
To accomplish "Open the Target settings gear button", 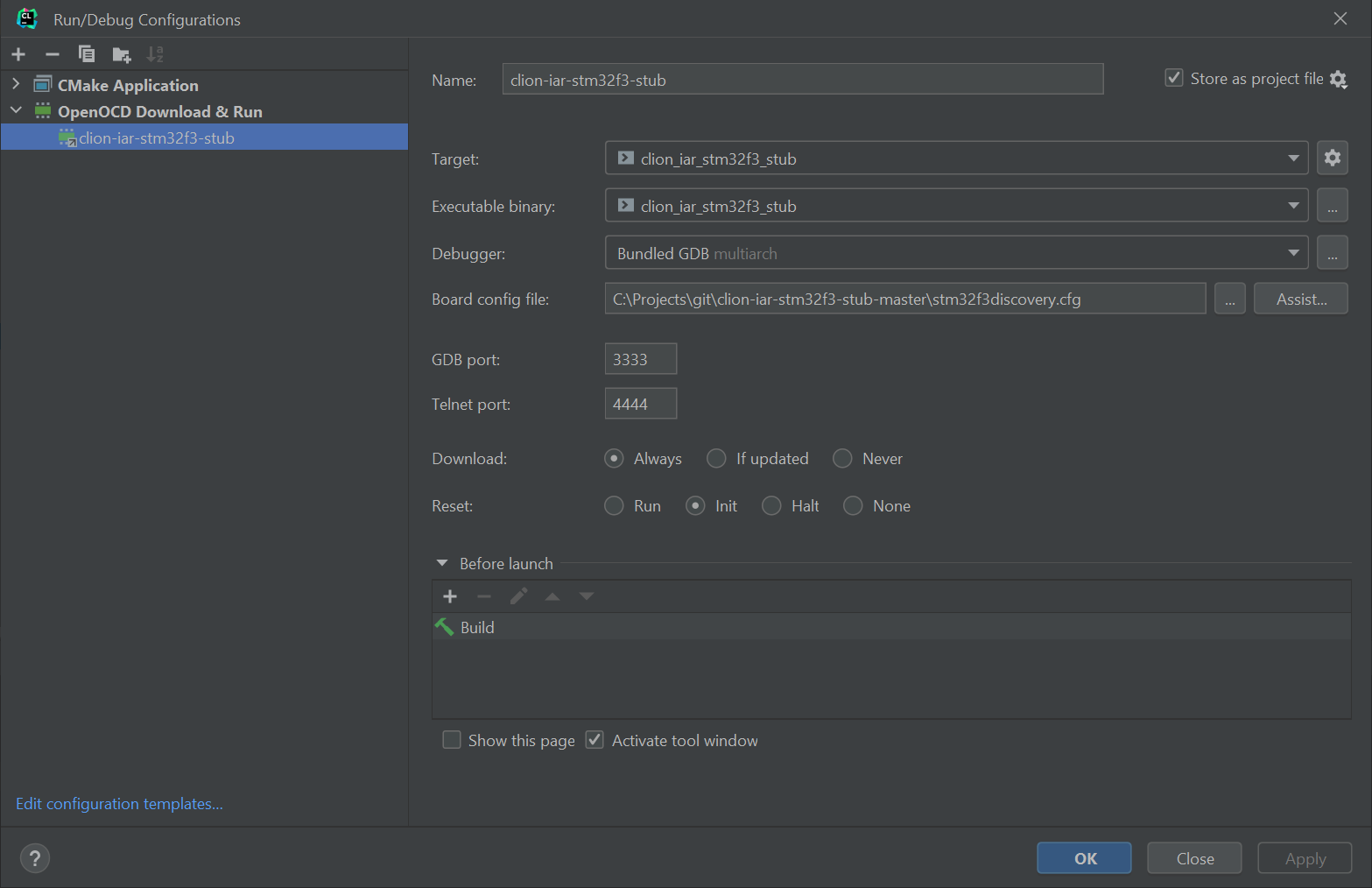I will coord(1332,158).
